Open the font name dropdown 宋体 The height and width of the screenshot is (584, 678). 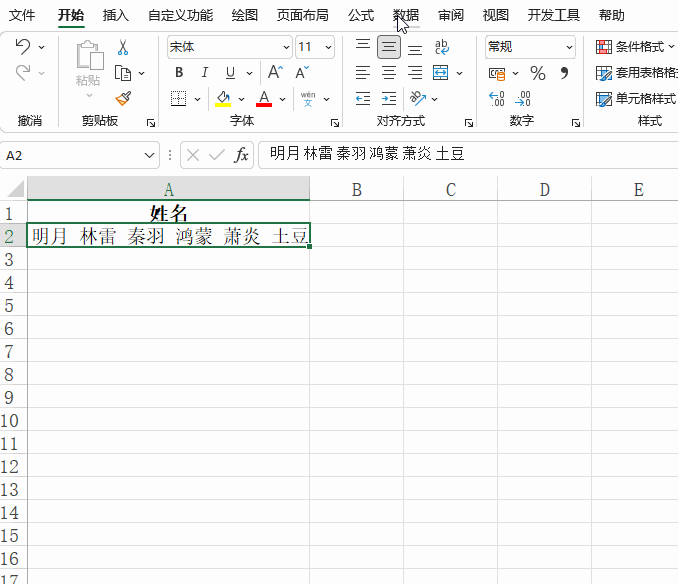pos(286,47)
